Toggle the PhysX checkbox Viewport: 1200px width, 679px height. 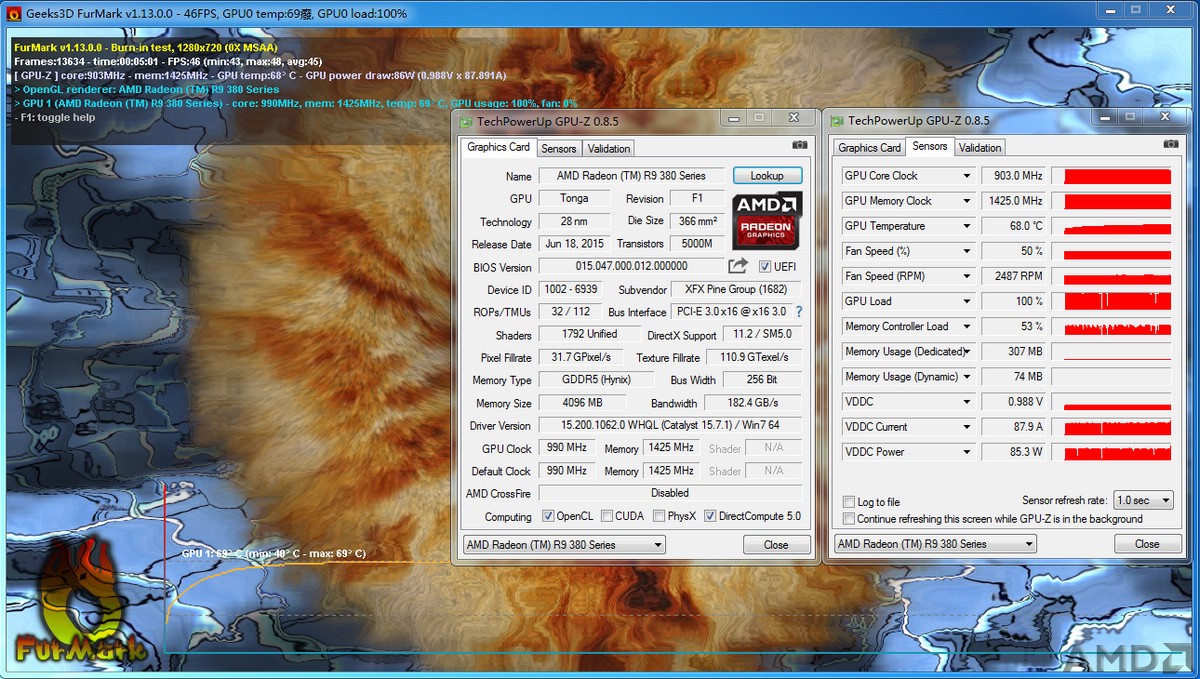659,516
